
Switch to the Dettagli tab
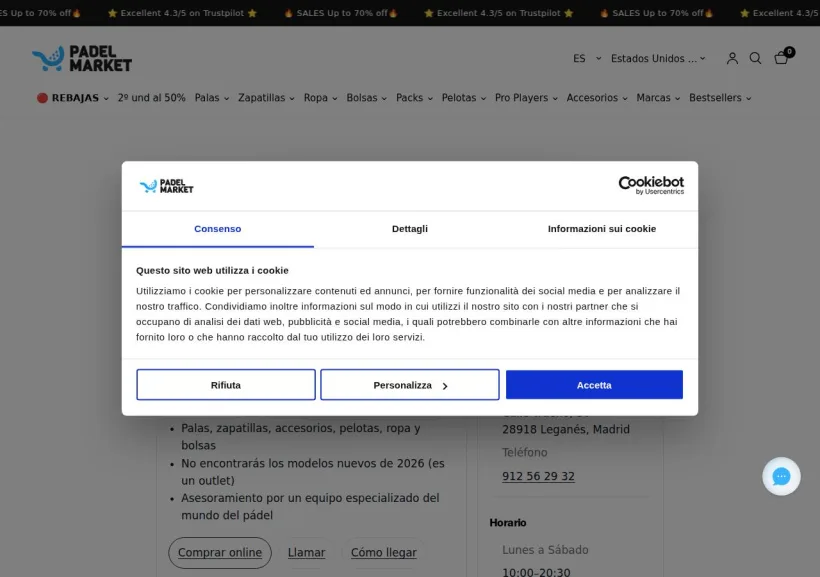[x=409, y=229]
